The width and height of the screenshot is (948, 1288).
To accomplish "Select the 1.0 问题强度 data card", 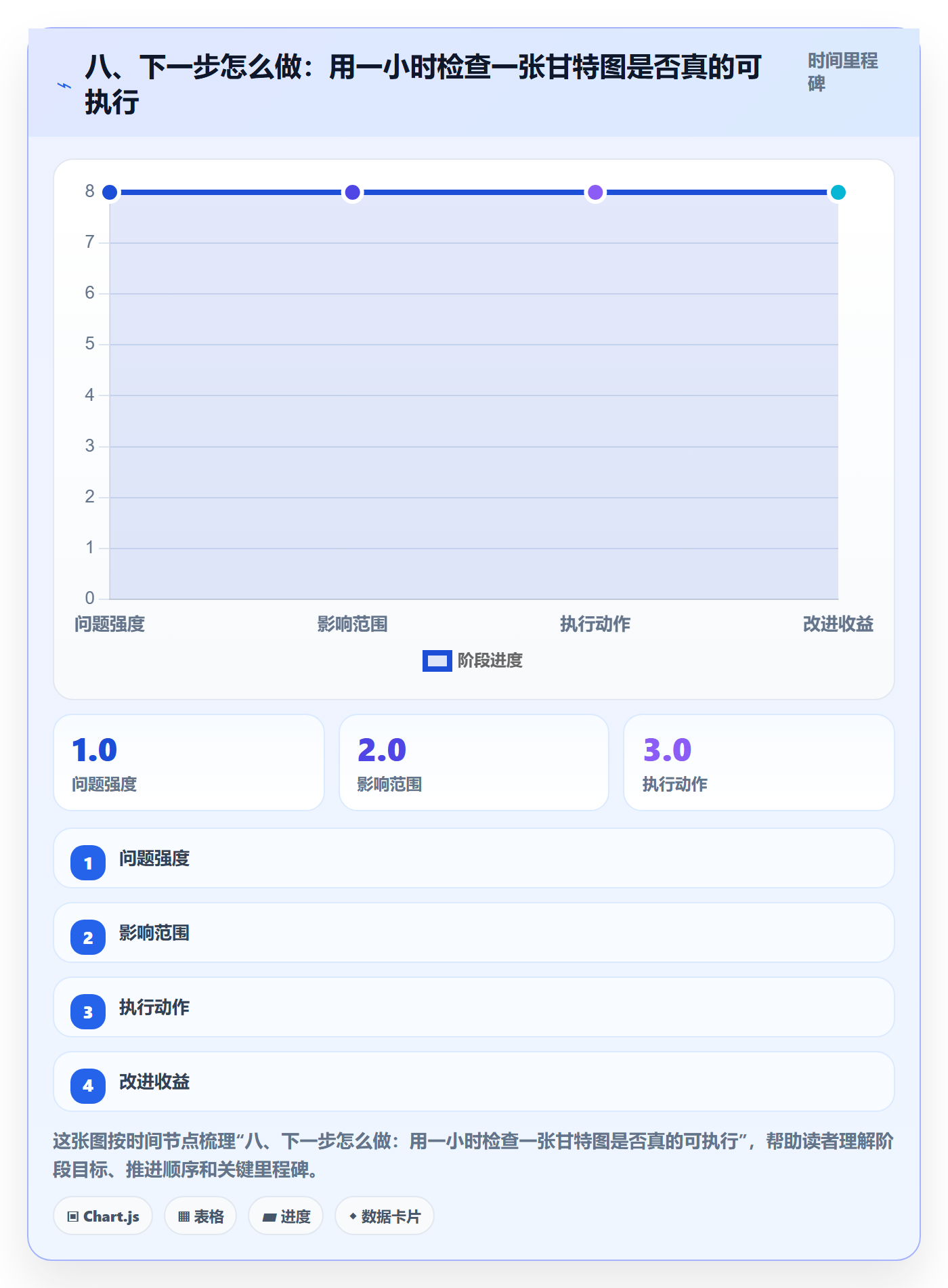I will (189, 763).
